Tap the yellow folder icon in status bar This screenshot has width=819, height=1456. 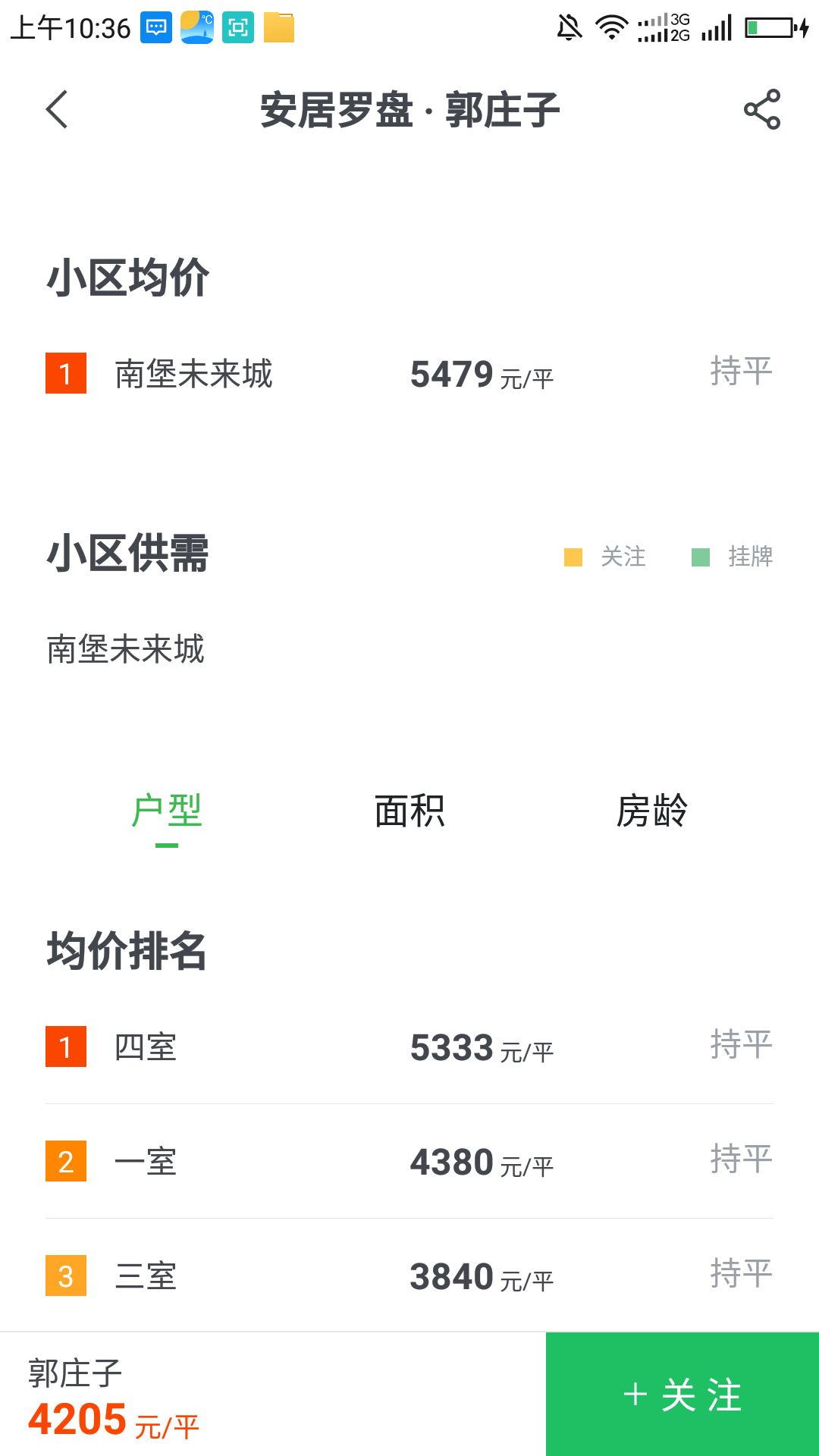(x=279, y=28)
